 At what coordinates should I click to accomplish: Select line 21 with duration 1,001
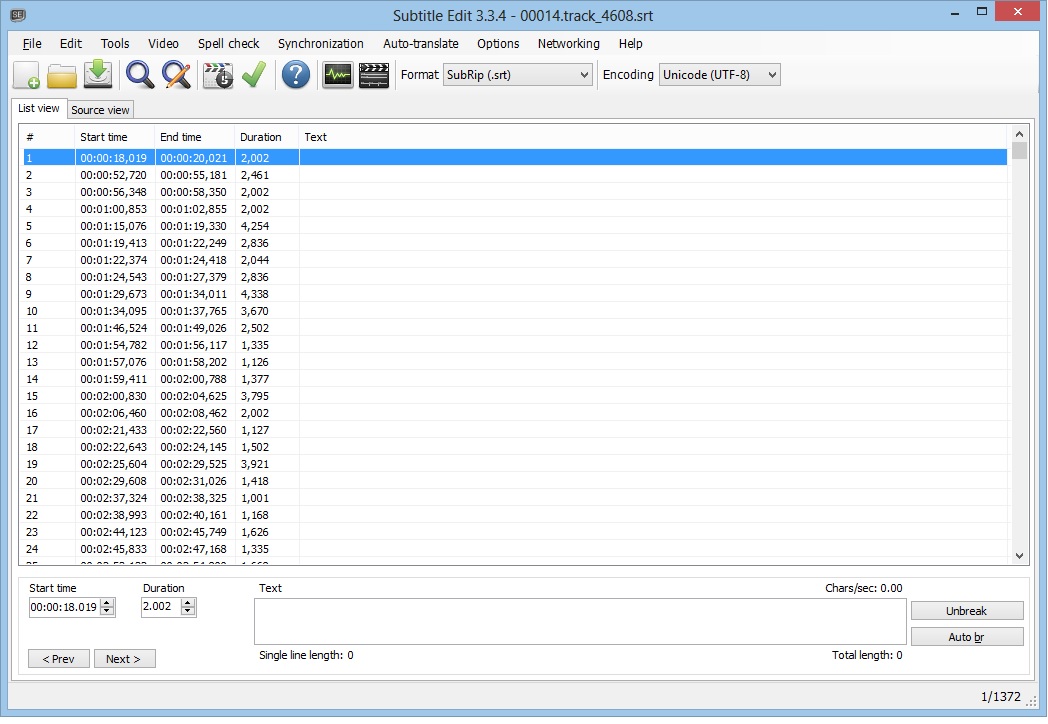click(515, 498)
